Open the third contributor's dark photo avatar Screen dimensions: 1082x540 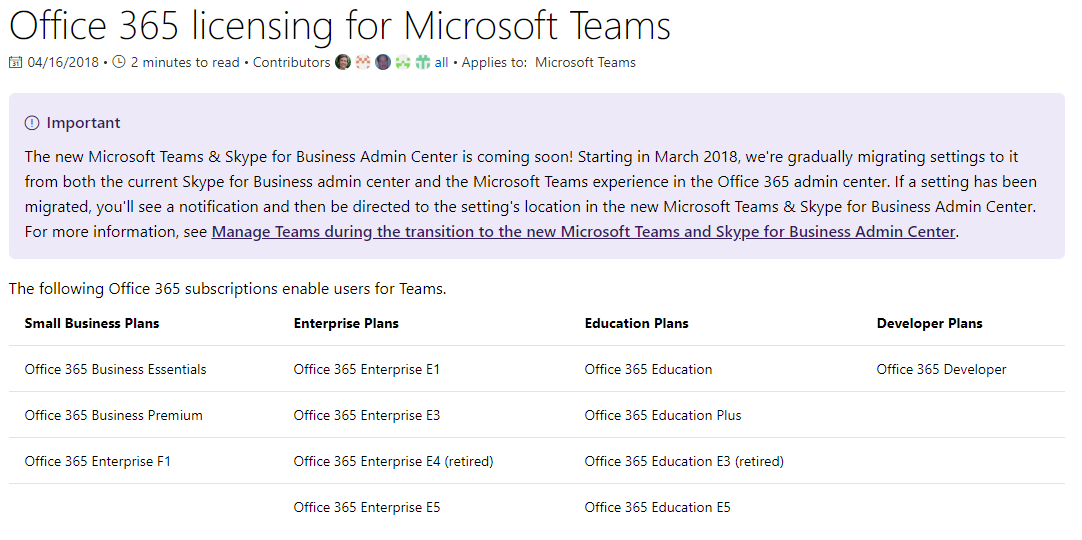(383, 62)
